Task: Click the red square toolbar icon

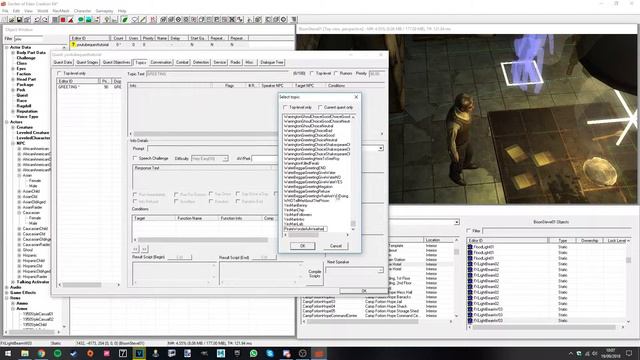Action: [63, 20]
